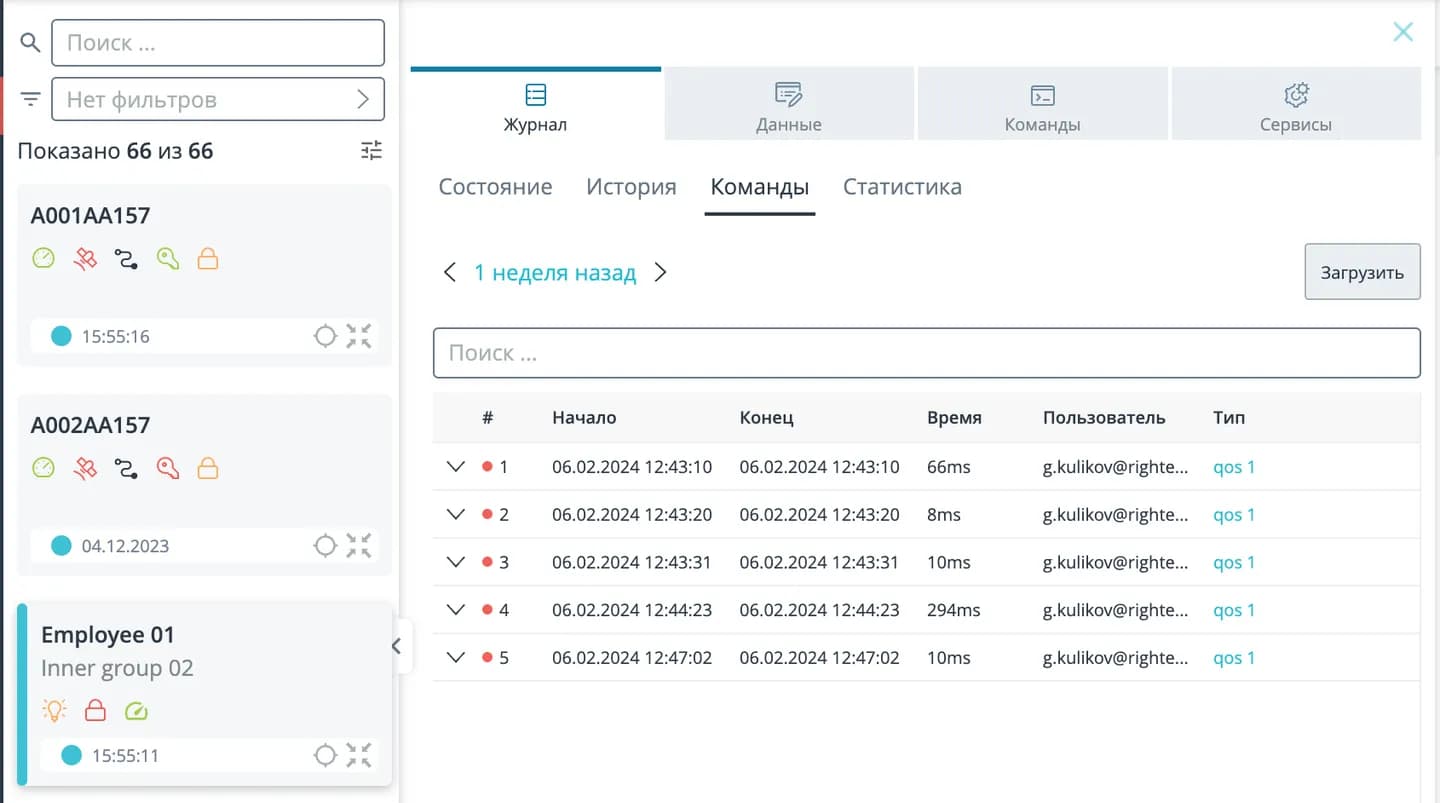
Task: Click the Загрузить button
Action: point(1362,272)
